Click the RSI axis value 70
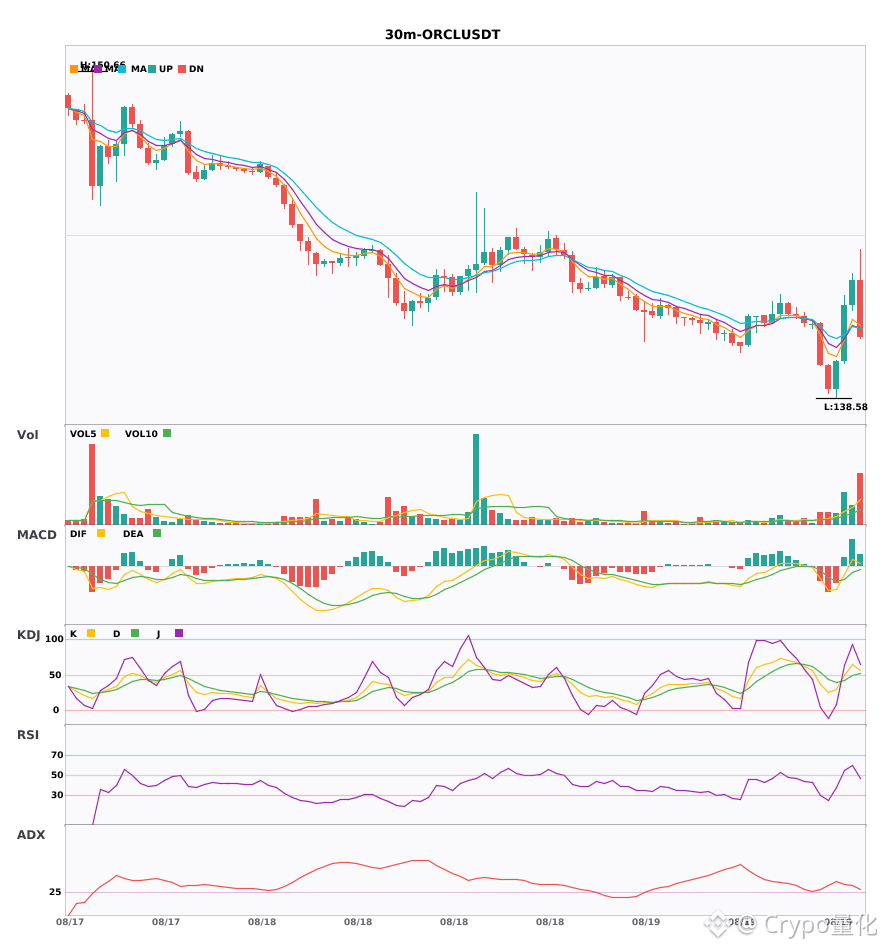 (57, 755)
